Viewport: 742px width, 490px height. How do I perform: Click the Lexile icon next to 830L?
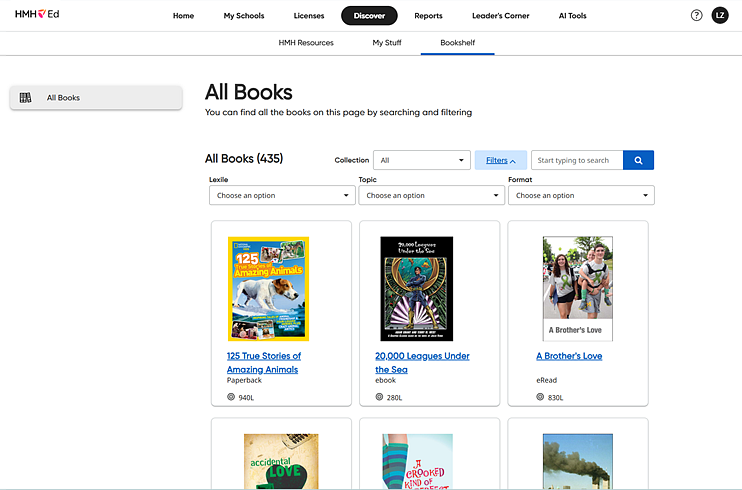coord(540,397)
